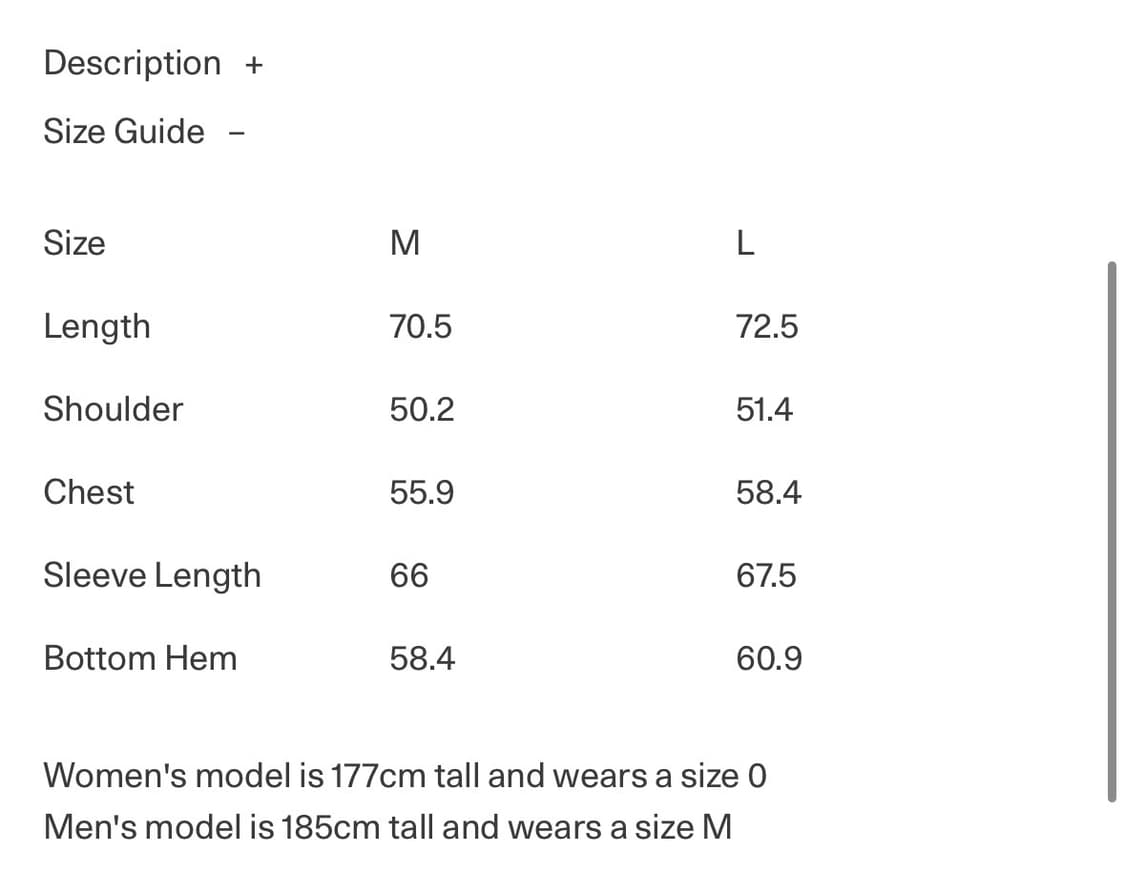Click the 67.5 sleeve length value
1125x872 pixels.
pyautogui.click(x=766, y=576)
